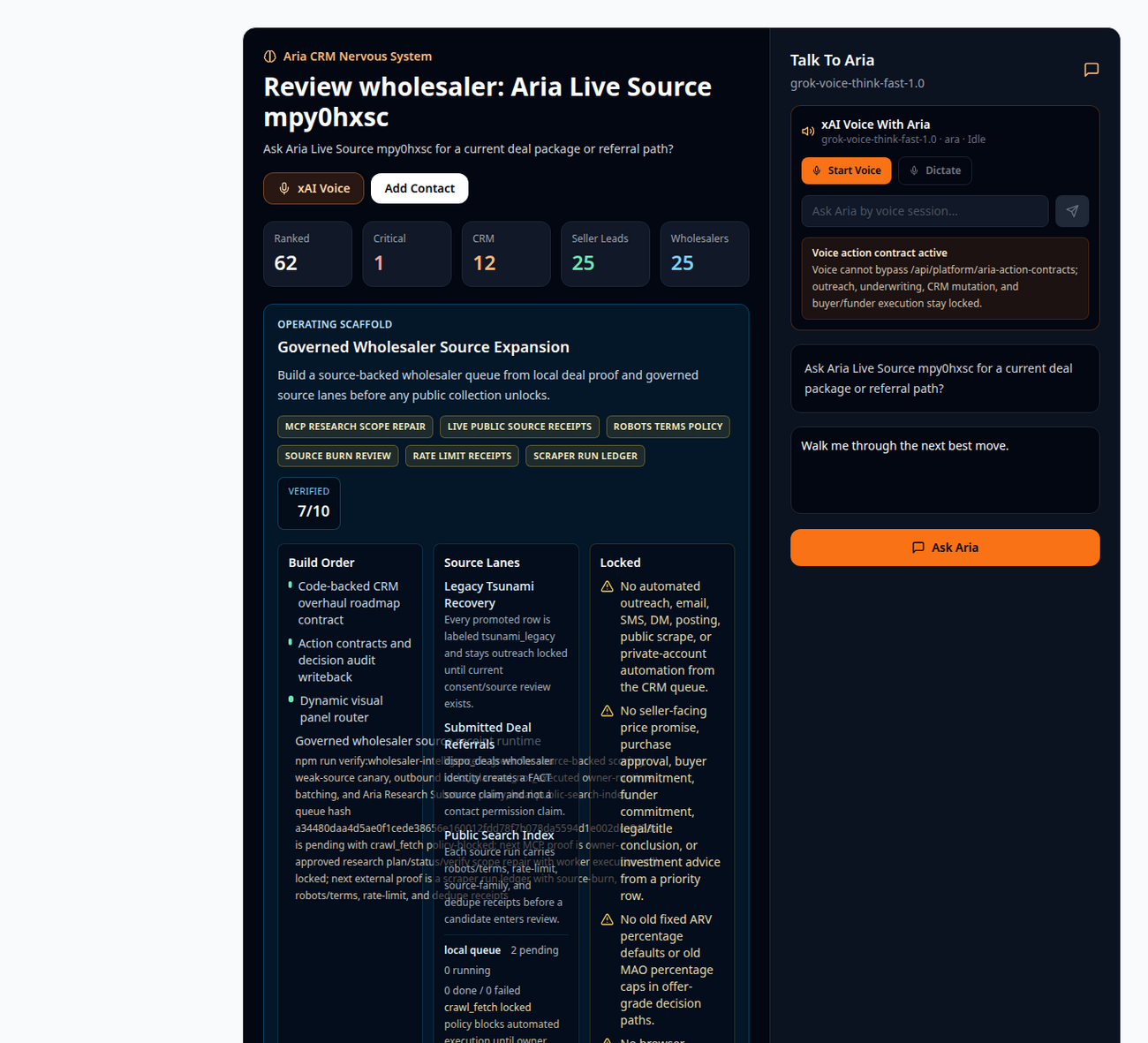
Task: Click the Review wholesaler: Aria Live Source title
Action: (487, 102)
